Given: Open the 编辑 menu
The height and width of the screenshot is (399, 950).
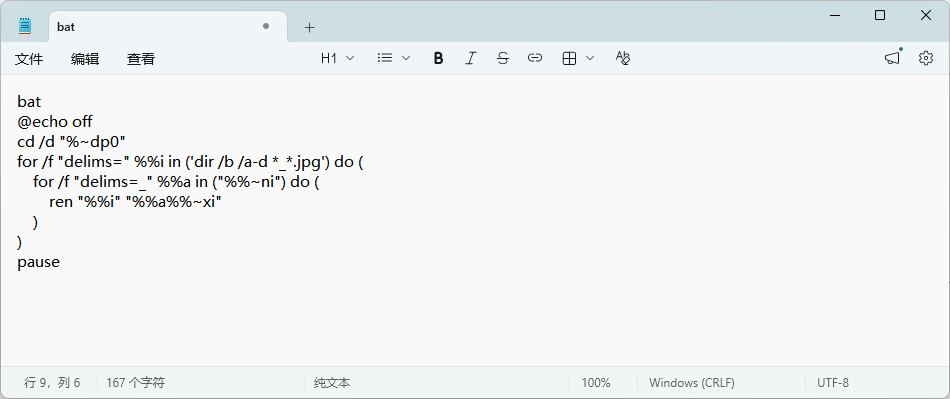Looking at the screenshot, I should point(85,59).
